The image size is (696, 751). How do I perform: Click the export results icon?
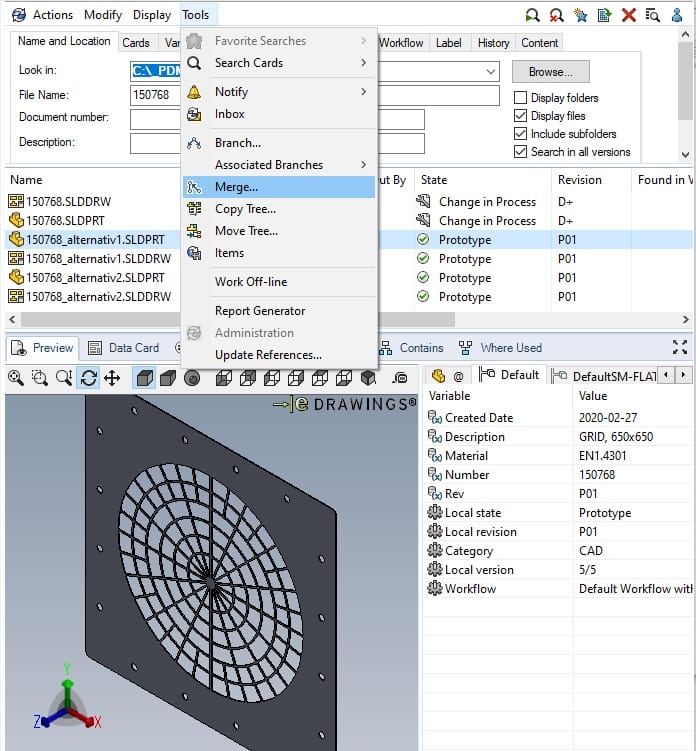coord(605,15)
